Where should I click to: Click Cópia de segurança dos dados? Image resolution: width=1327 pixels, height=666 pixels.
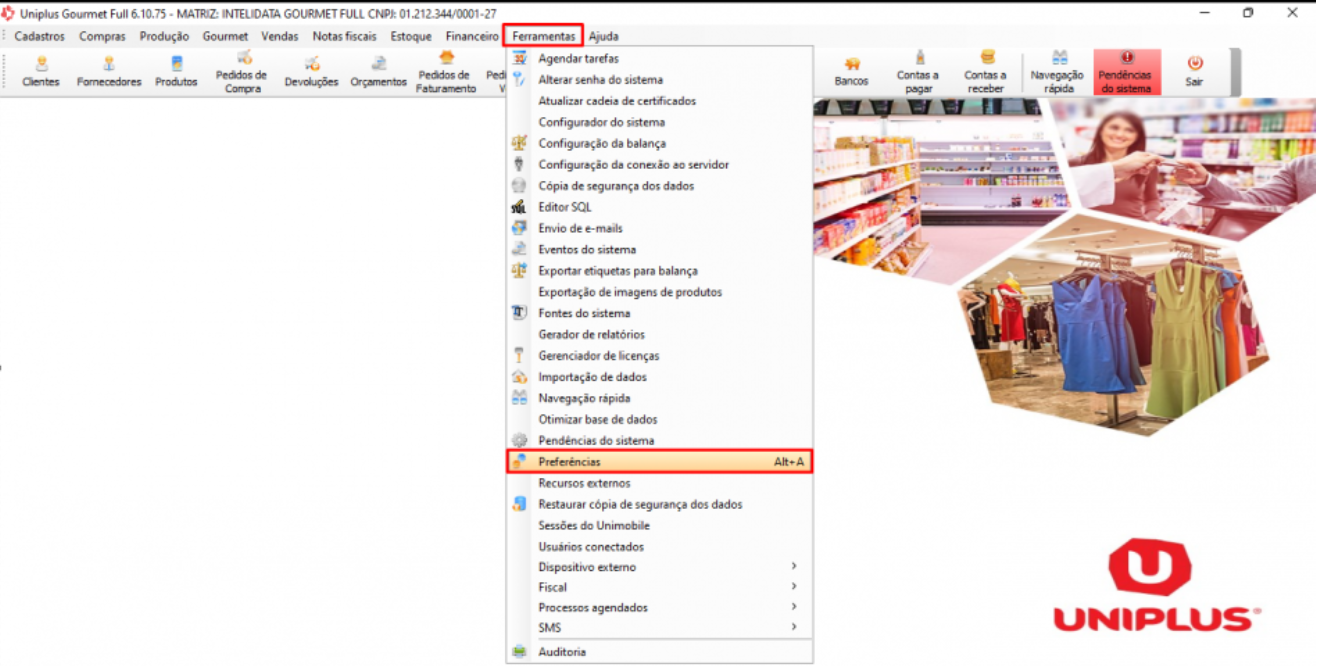click(616, 186)
